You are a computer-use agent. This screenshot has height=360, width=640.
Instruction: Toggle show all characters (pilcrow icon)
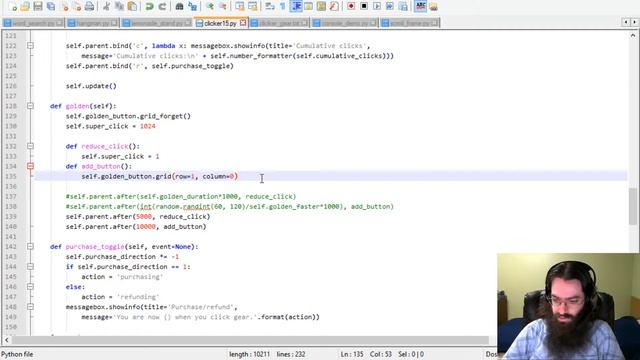[282, 6]
